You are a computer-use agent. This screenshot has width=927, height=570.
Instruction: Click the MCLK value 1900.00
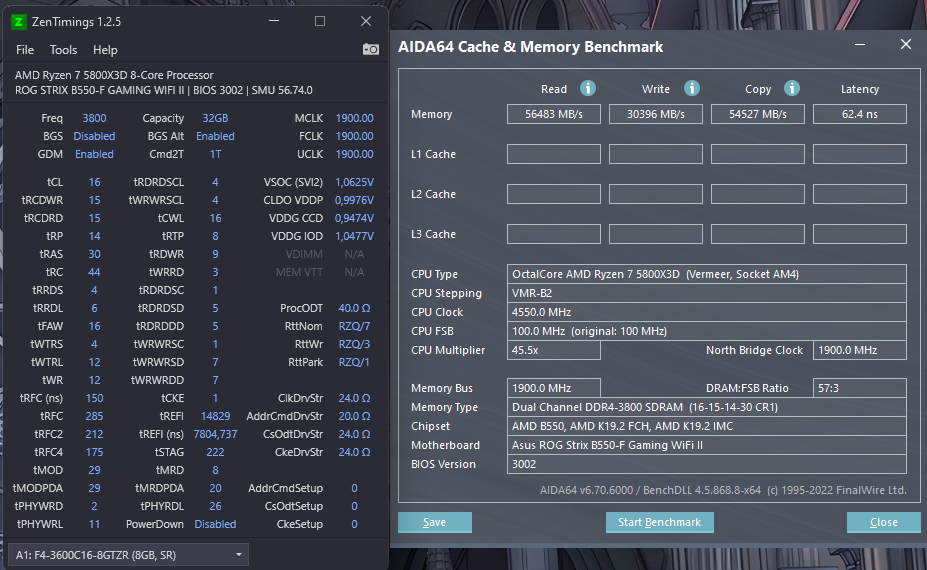point(354,118)
